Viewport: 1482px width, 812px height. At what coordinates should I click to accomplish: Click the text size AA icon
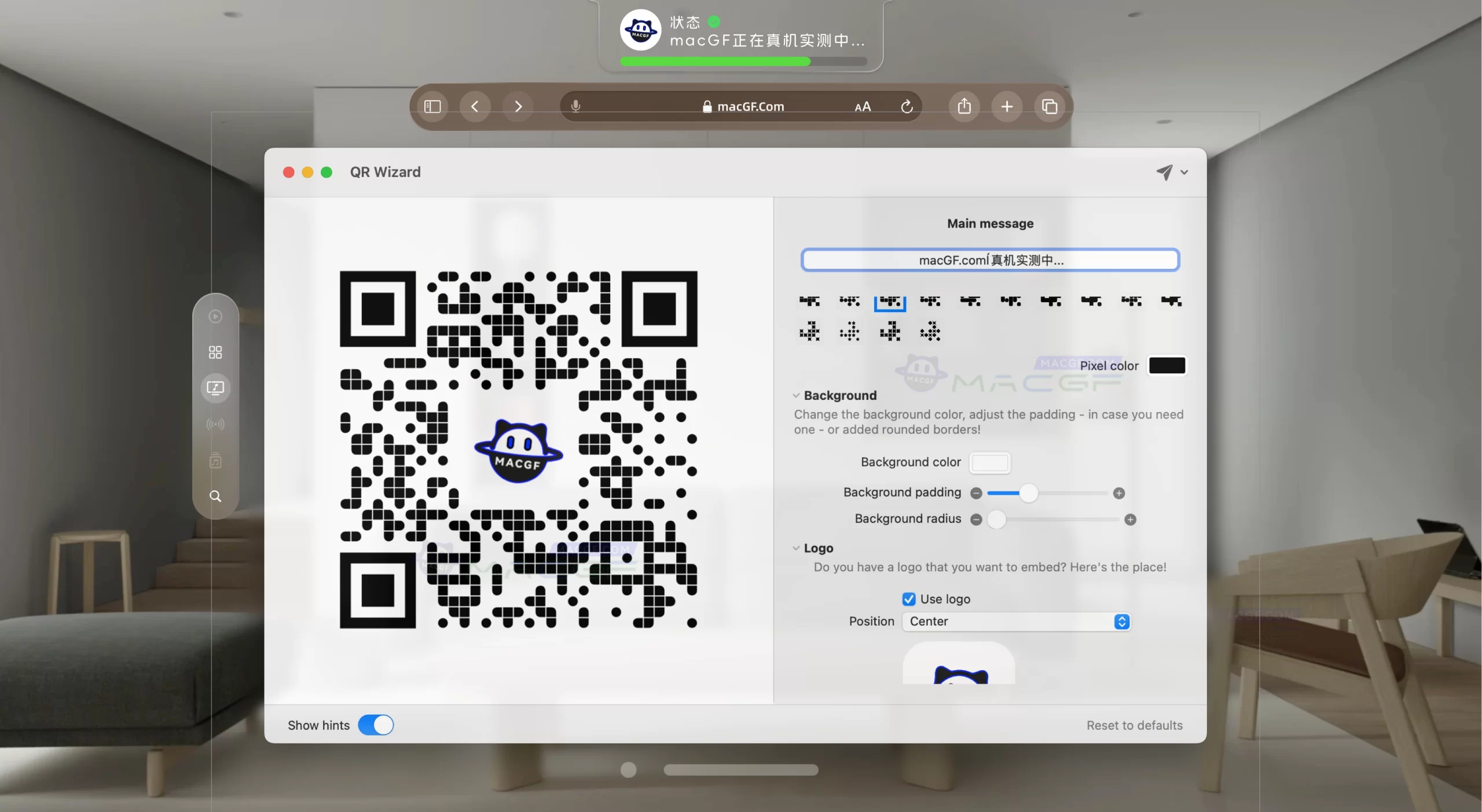click(862, 106)
